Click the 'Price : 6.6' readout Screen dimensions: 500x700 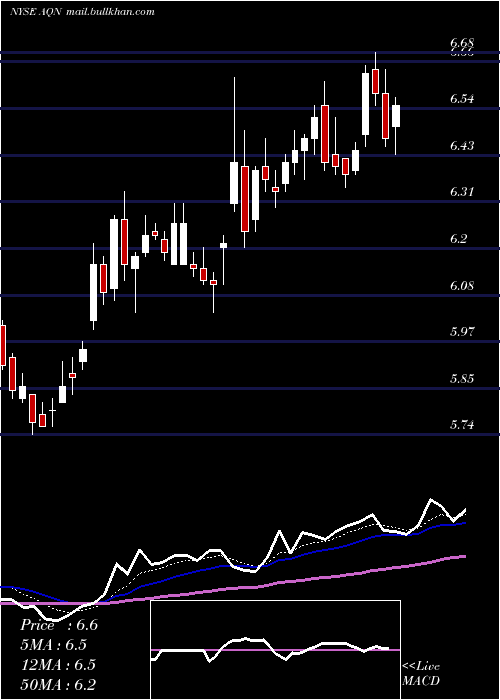tap(59, 625)
